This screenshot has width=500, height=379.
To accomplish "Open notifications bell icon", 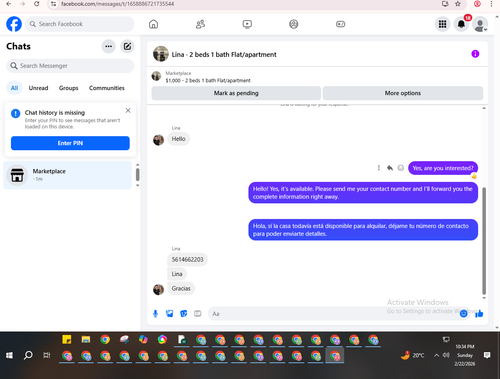I will click(461, 24).
